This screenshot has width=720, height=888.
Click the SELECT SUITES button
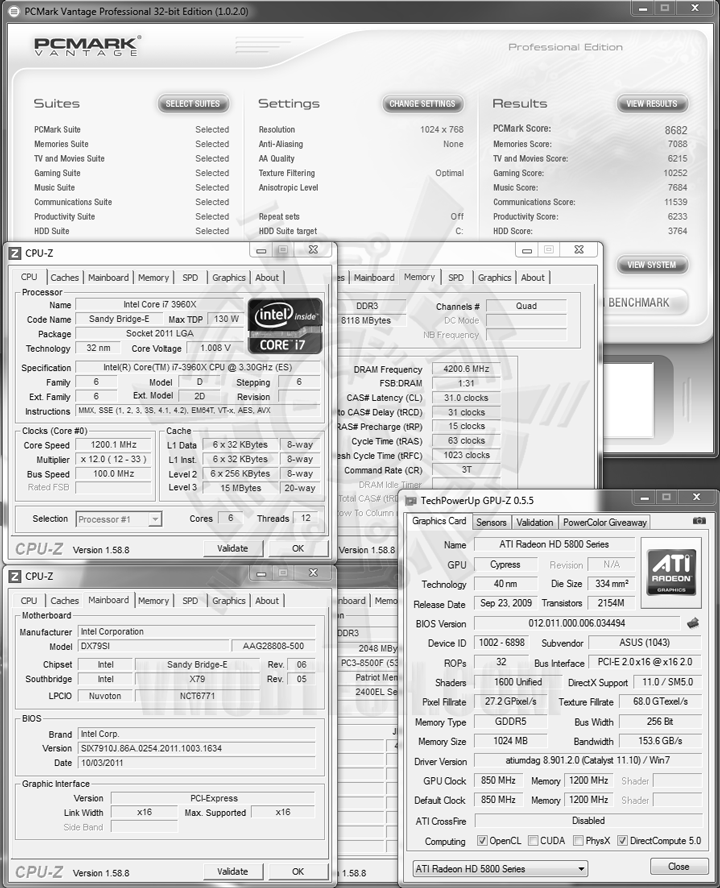coord(193,104)
